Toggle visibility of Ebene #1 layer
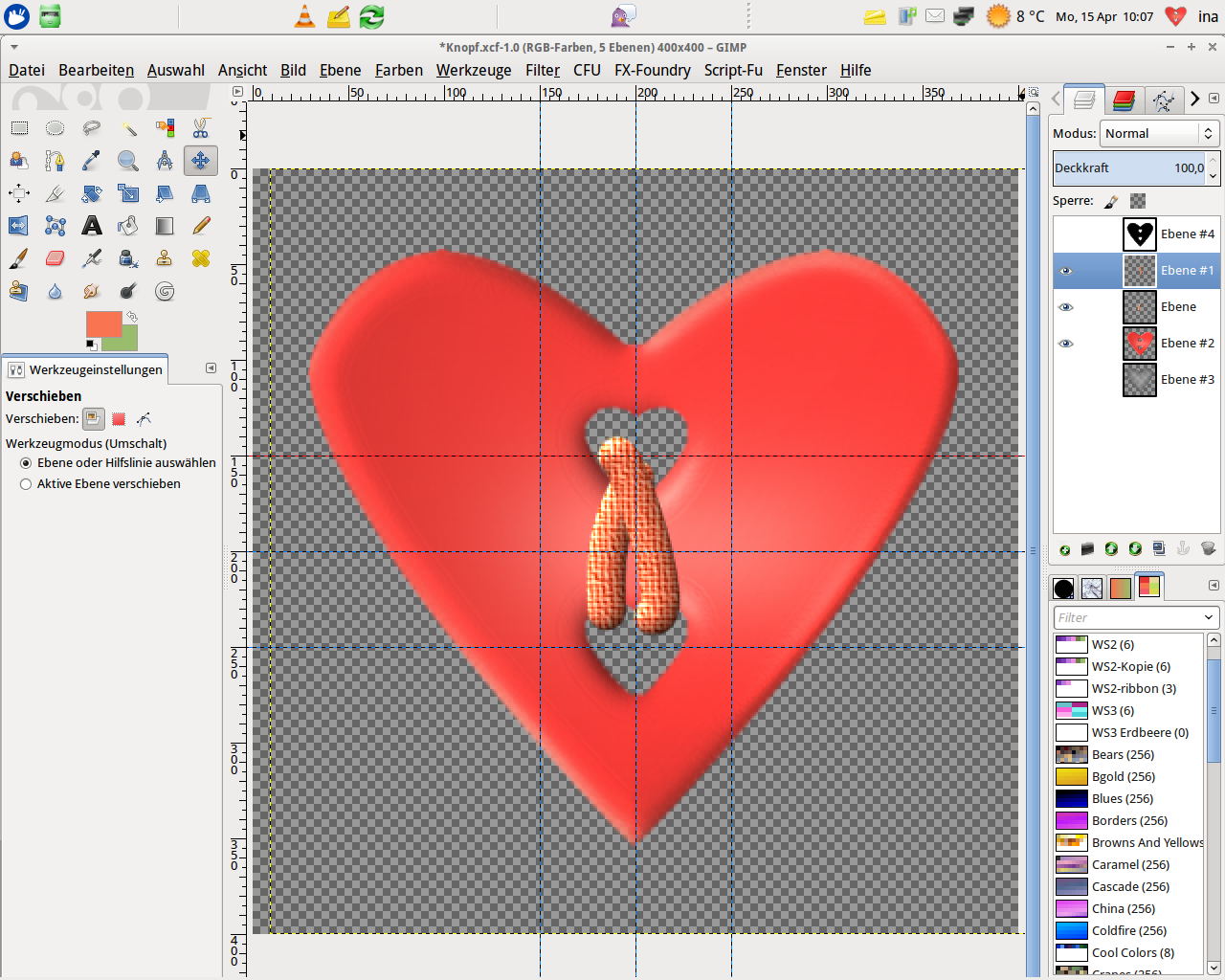The width and height of the screenshot is (1225, 980). (1065, 271)
